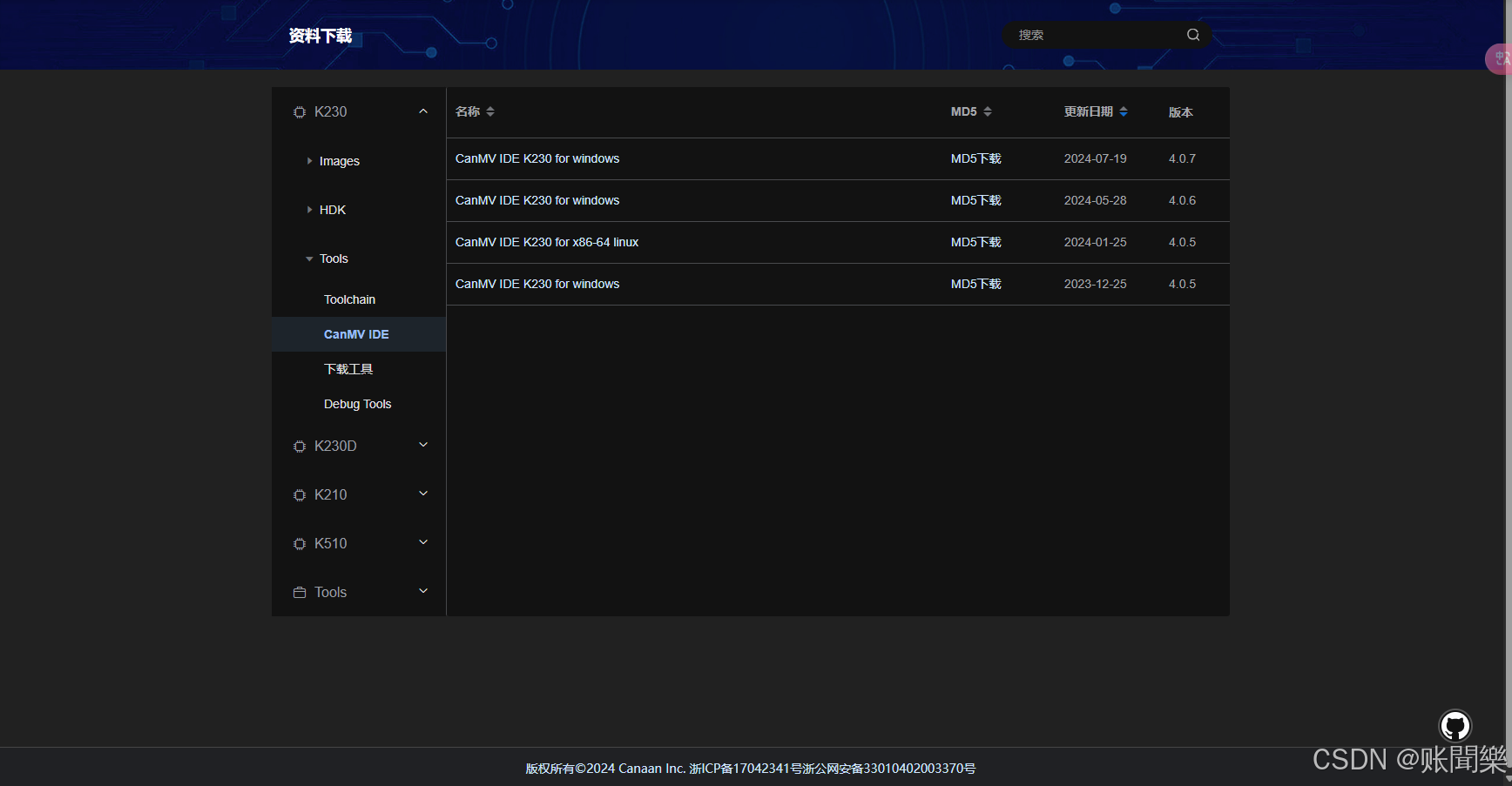Open HDK submenu label
The image size is (1512, 786).
[x=333, y=210]
